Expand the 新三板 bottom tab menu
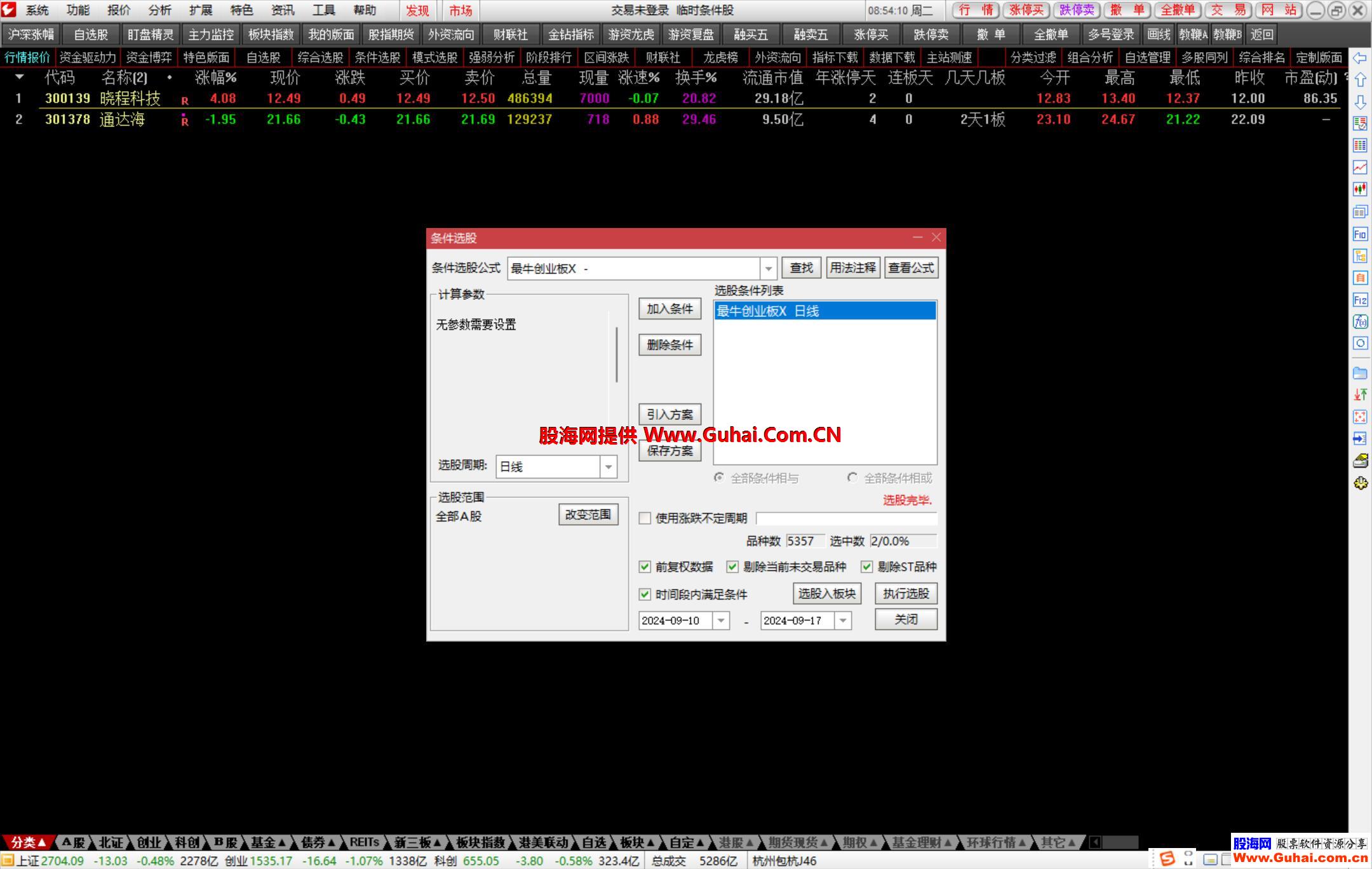Screen dimensions: 1372x869 [x=417, y=842]
